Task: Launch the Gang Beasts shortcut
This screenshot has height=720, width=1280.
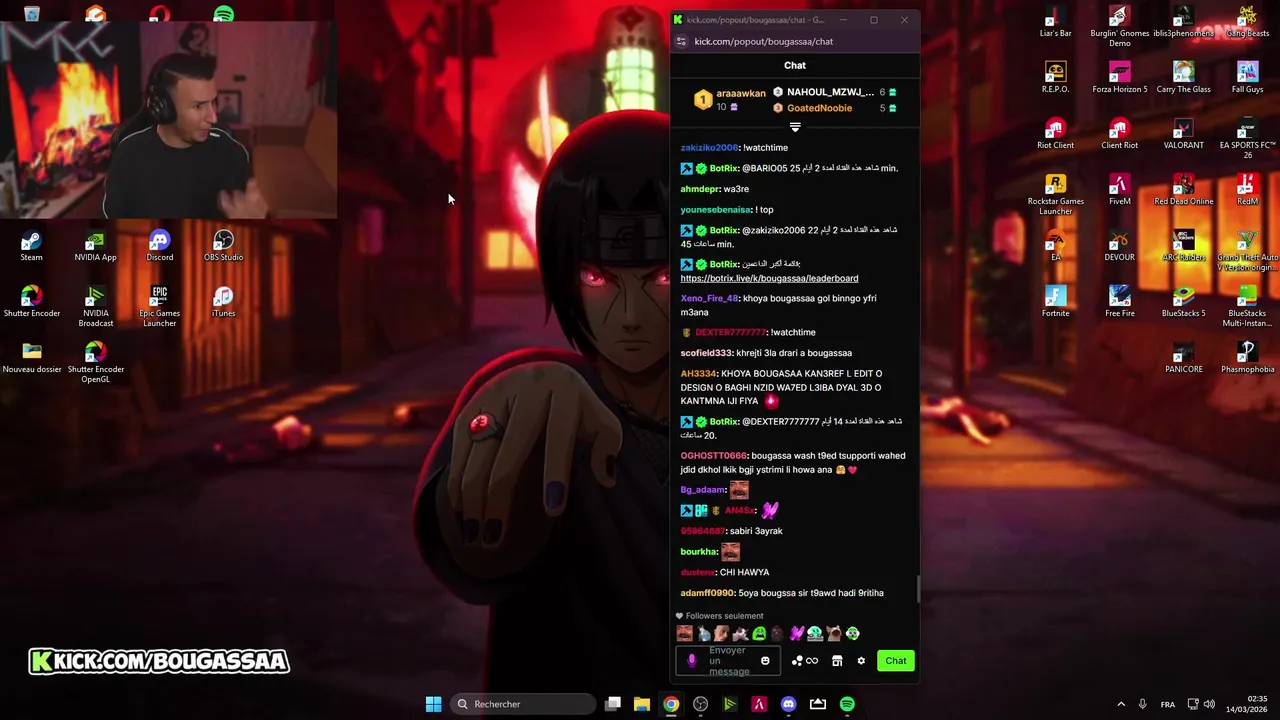Action: [x=1247, y=22]
